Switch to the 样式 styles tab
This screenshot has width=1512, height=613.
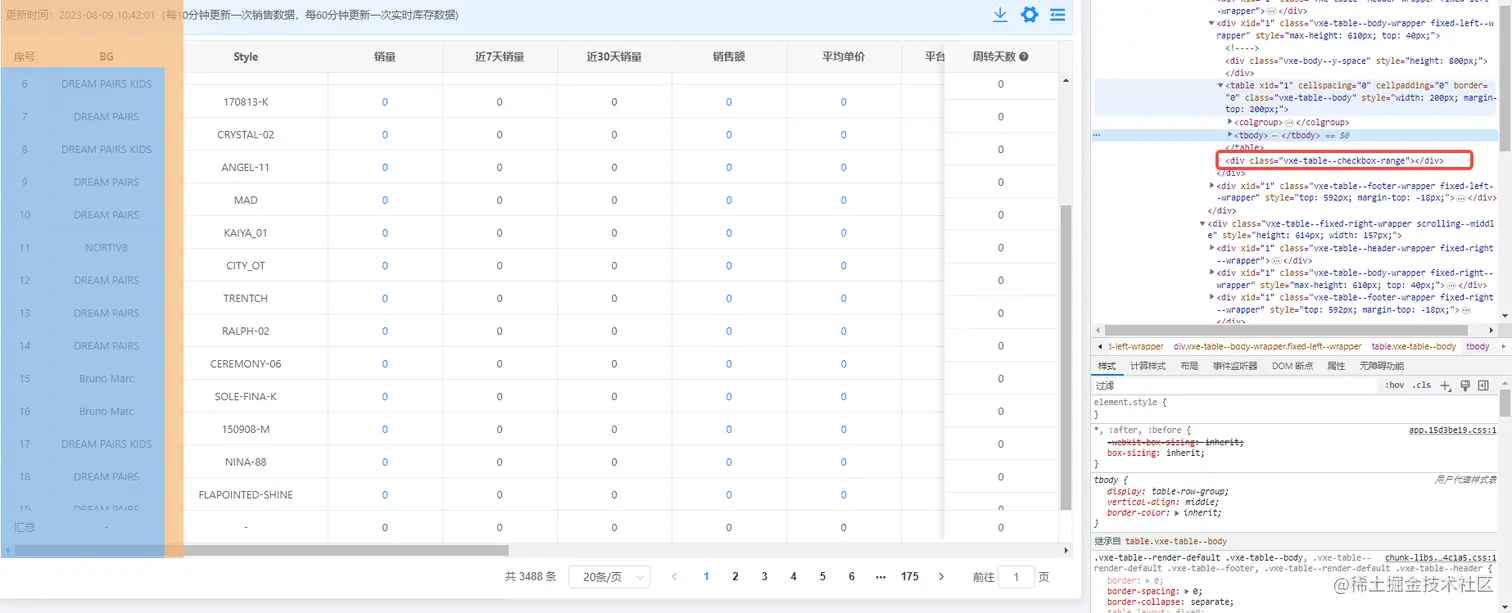1106,366
